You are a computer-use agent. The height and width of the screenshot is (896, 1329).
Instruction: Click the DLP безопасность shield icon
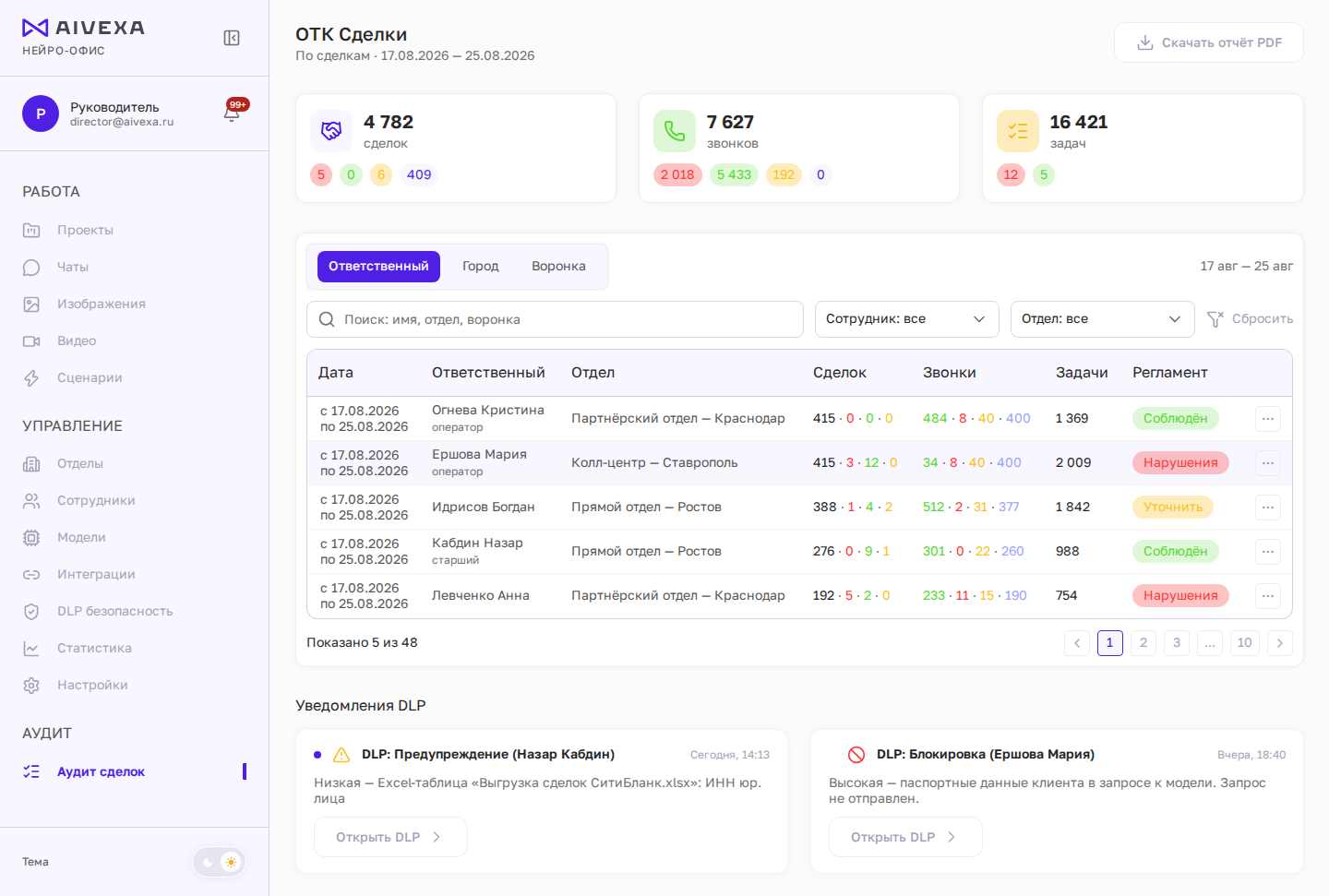[31, 611]
